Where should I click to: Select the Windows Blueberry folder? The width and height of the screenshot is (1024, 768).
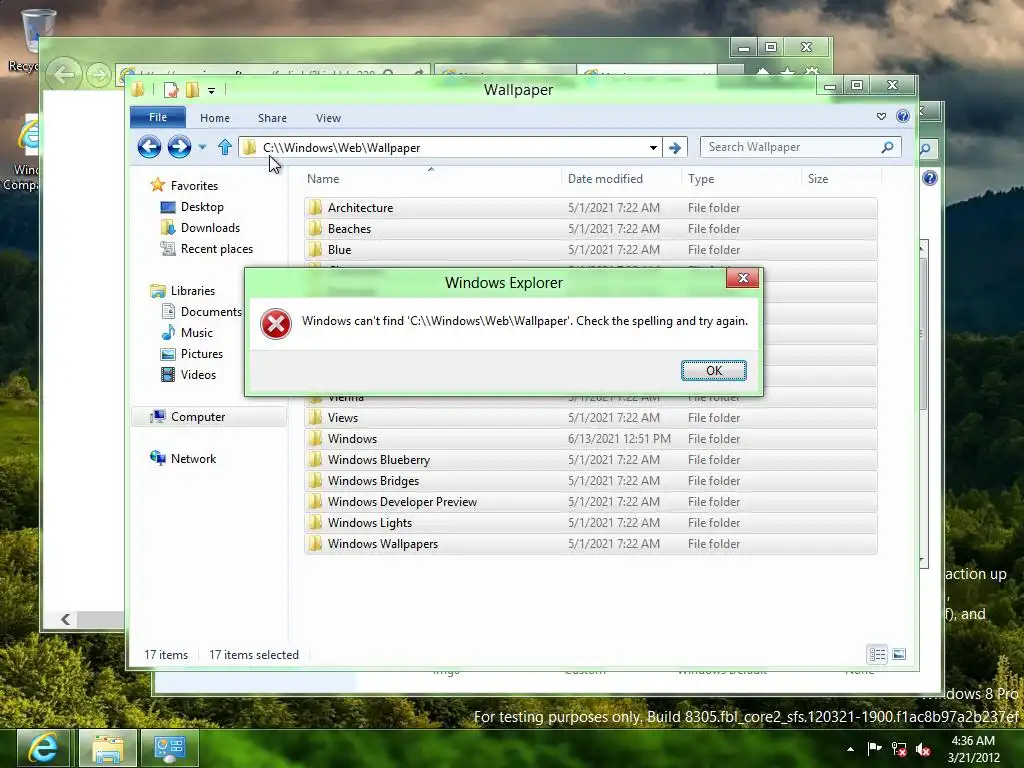pyautogui.click(x=590, y=460)
